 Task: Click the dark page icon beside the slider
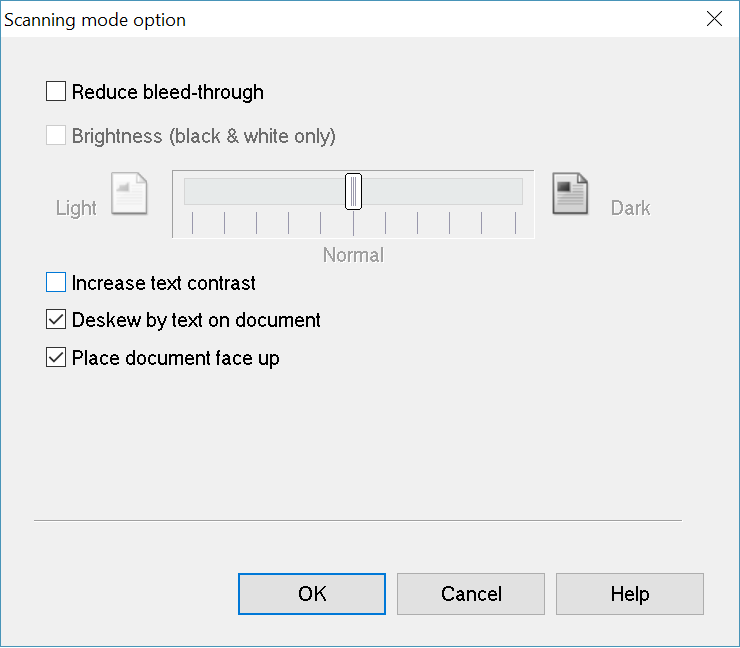(571, 194)
